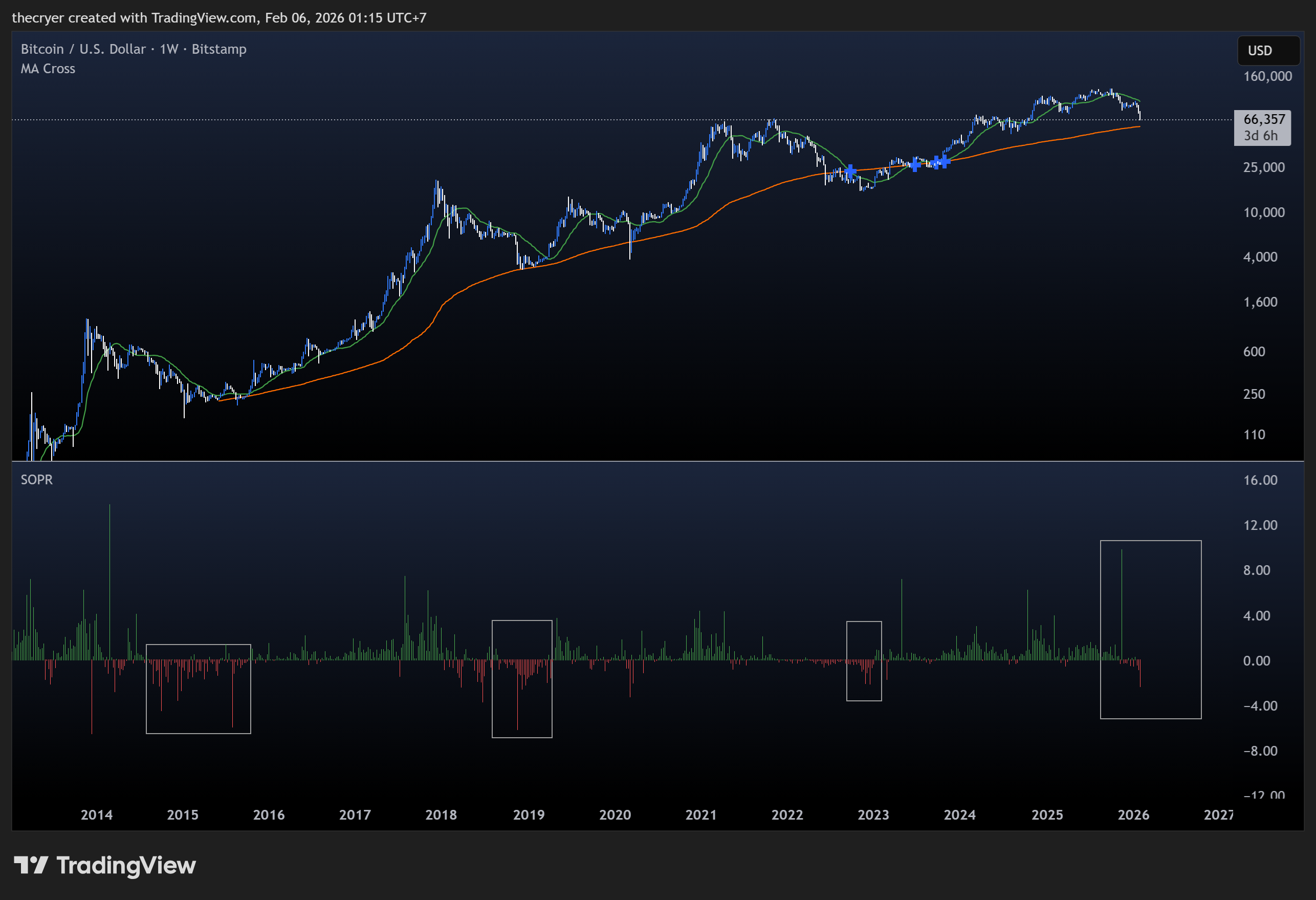
Task: Click the TradingView logo icon
Action: [31, 865]
